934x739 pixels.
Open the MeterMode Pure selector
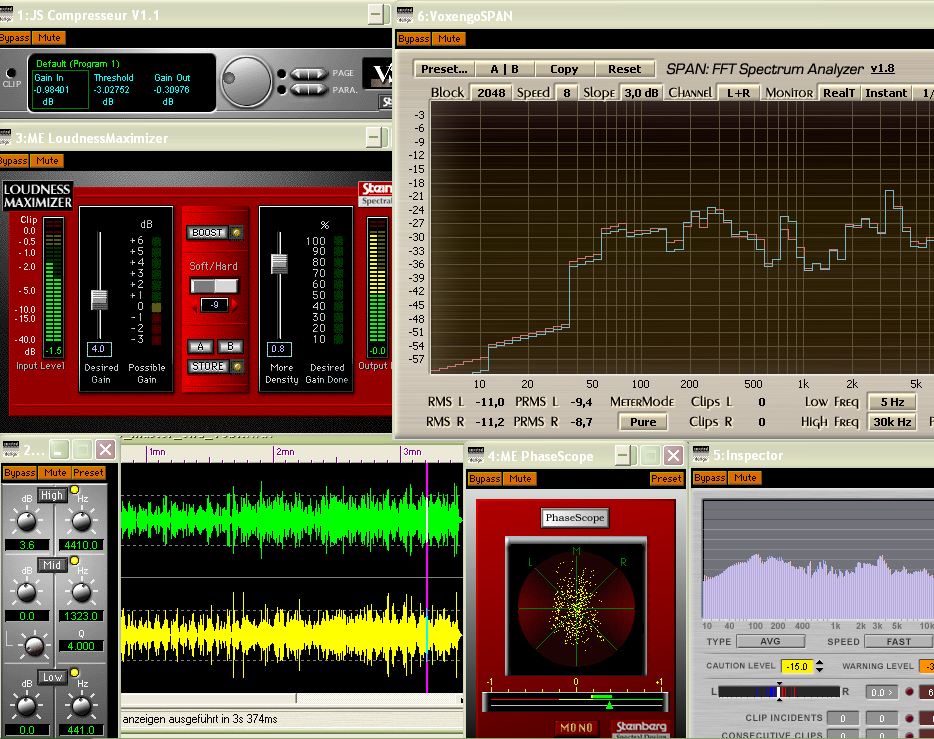tap(643, 422)
